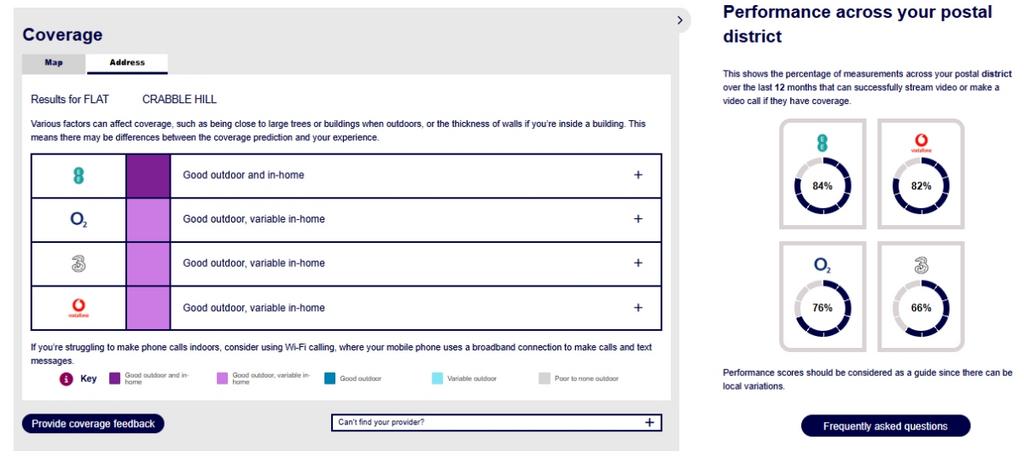Click the EE performance card logo
The image size is (1024, 457).
[x=822, y=144]
